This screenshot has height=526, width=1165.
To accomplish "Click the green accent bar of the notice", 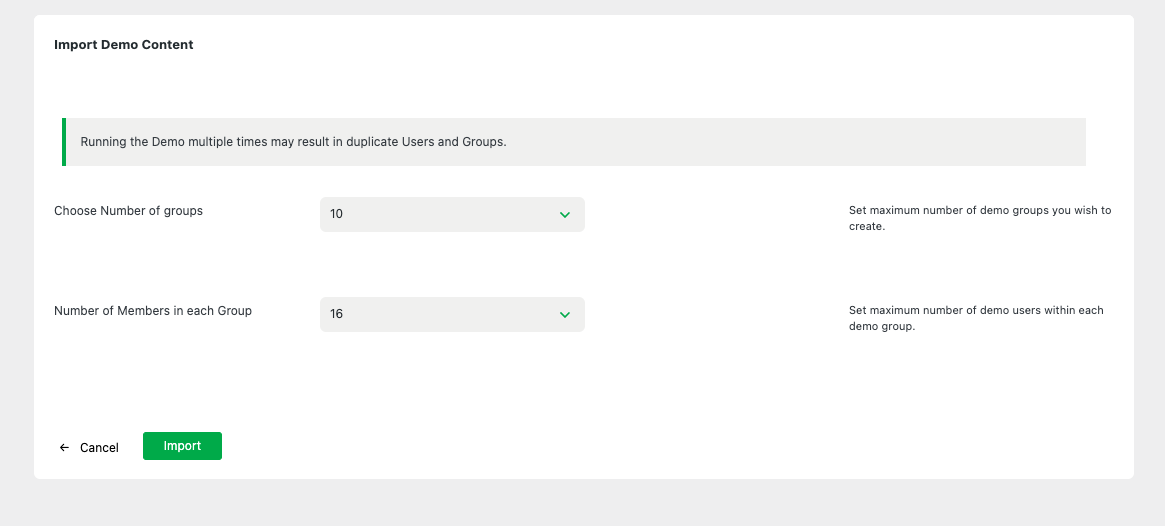I will point(64,142).
